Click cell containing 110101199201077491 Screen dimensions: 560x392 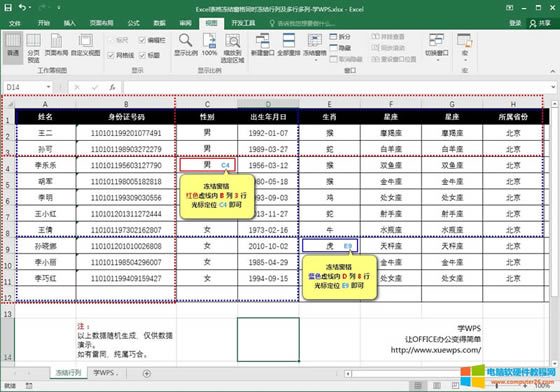coord(126,133)
